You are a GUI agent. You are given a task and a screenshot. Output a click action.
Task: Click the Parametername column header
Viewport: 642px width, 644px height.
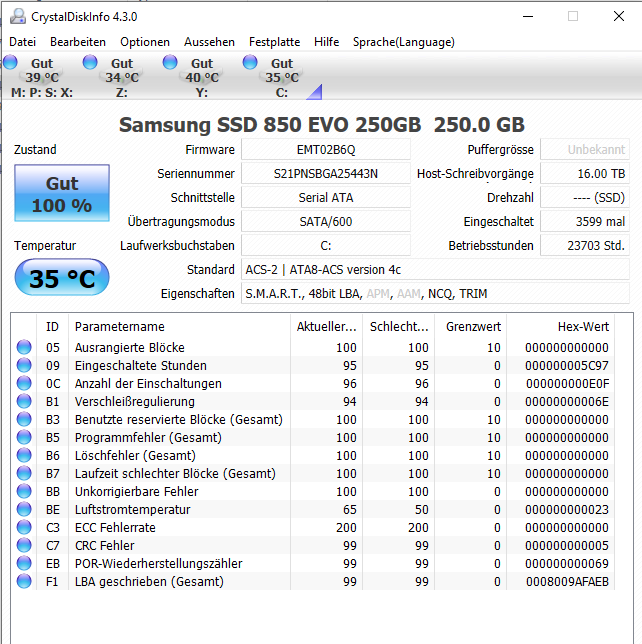[x=179, y=327]
